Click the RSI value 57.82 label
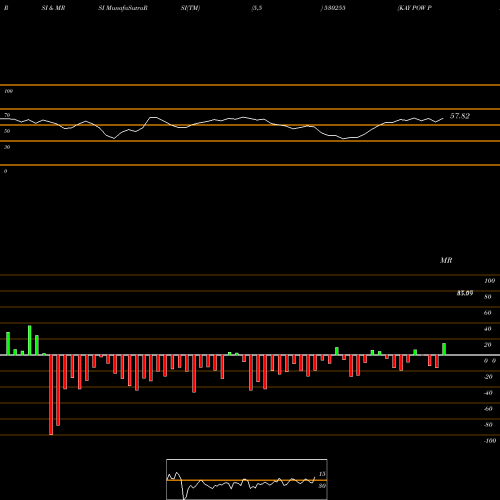Image resolution: width=500 pixels, height=500 pixels. (x=460, y=116)
